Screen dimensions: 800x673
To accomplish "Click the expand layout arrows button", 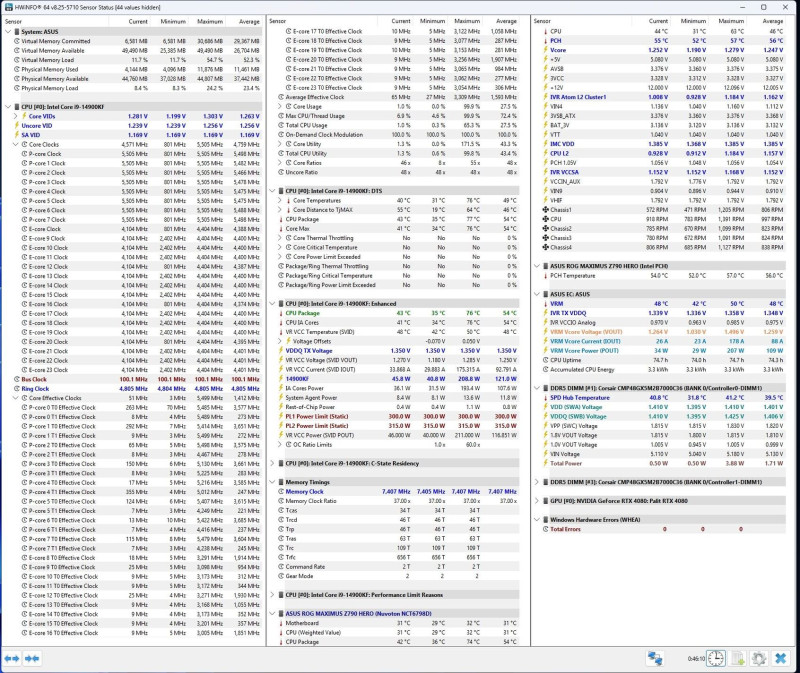I will 12,659.
